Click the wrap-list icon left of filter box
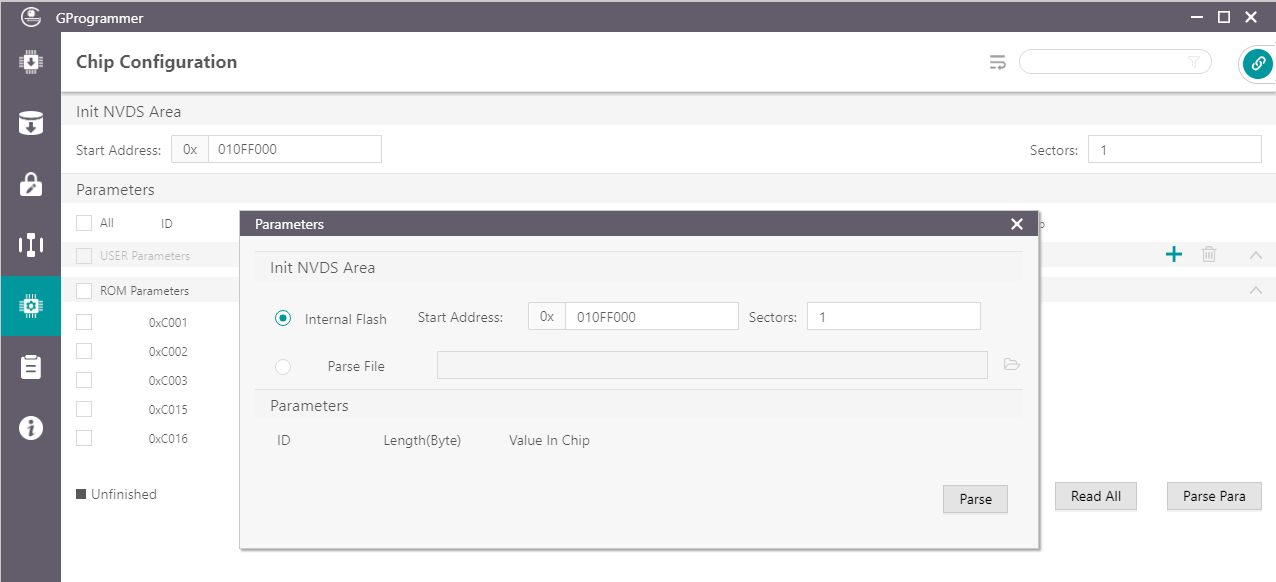The width and height of the screenshot is (1276, 582). pos(997,63)
